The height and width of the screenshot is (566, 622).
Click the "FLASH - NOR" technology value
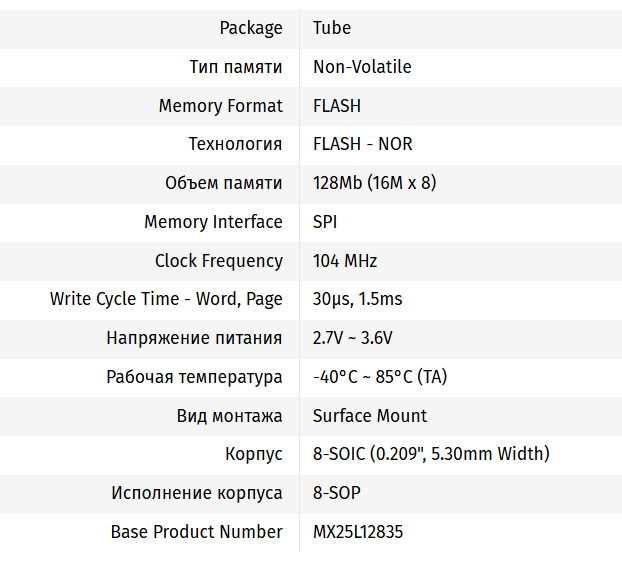(363, 144)
